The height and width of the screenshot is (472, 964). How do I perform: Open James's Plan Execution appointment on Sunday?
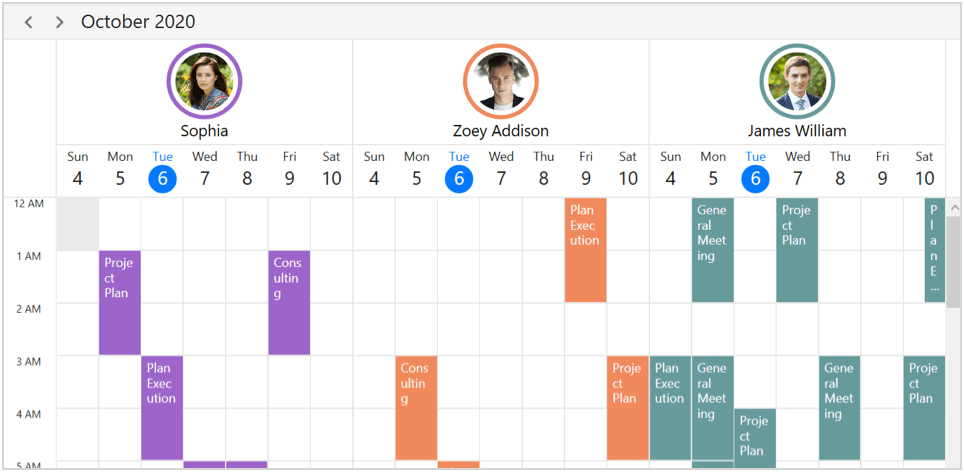pos(670,407)
